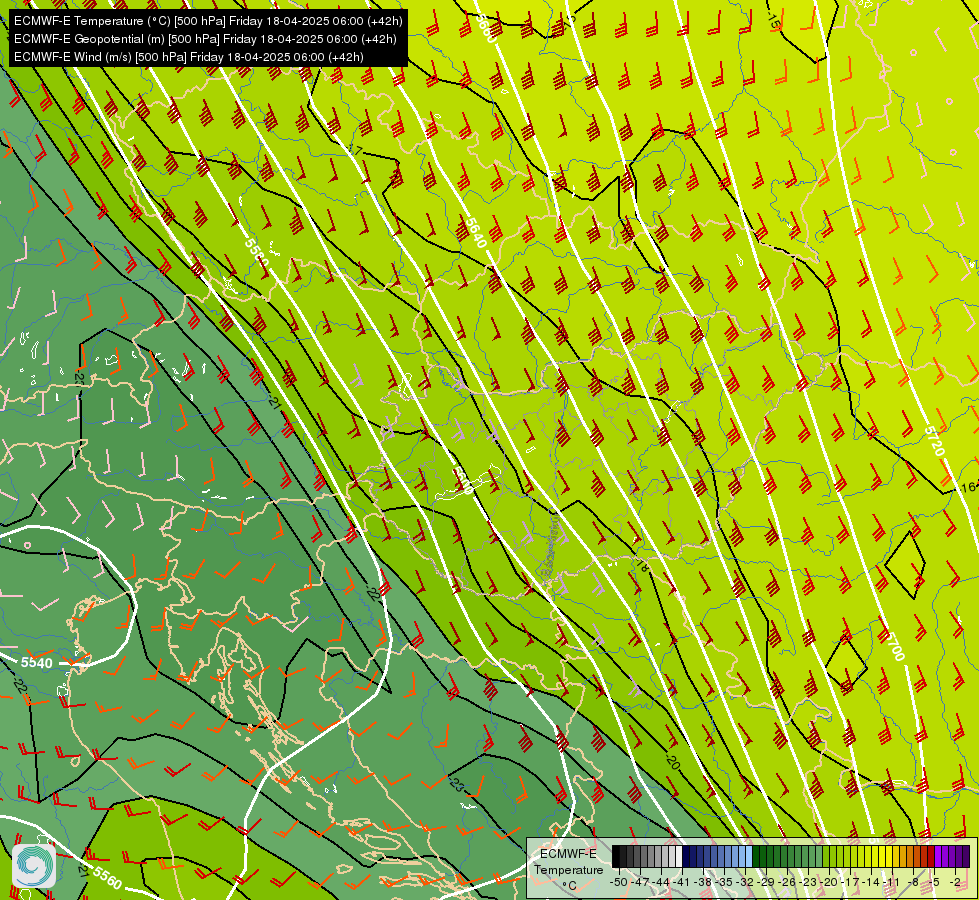The width and height of the screenshot is (979, 900).
Task: Click the dark red legend swatch left of -5
Action: pos(930,856)
